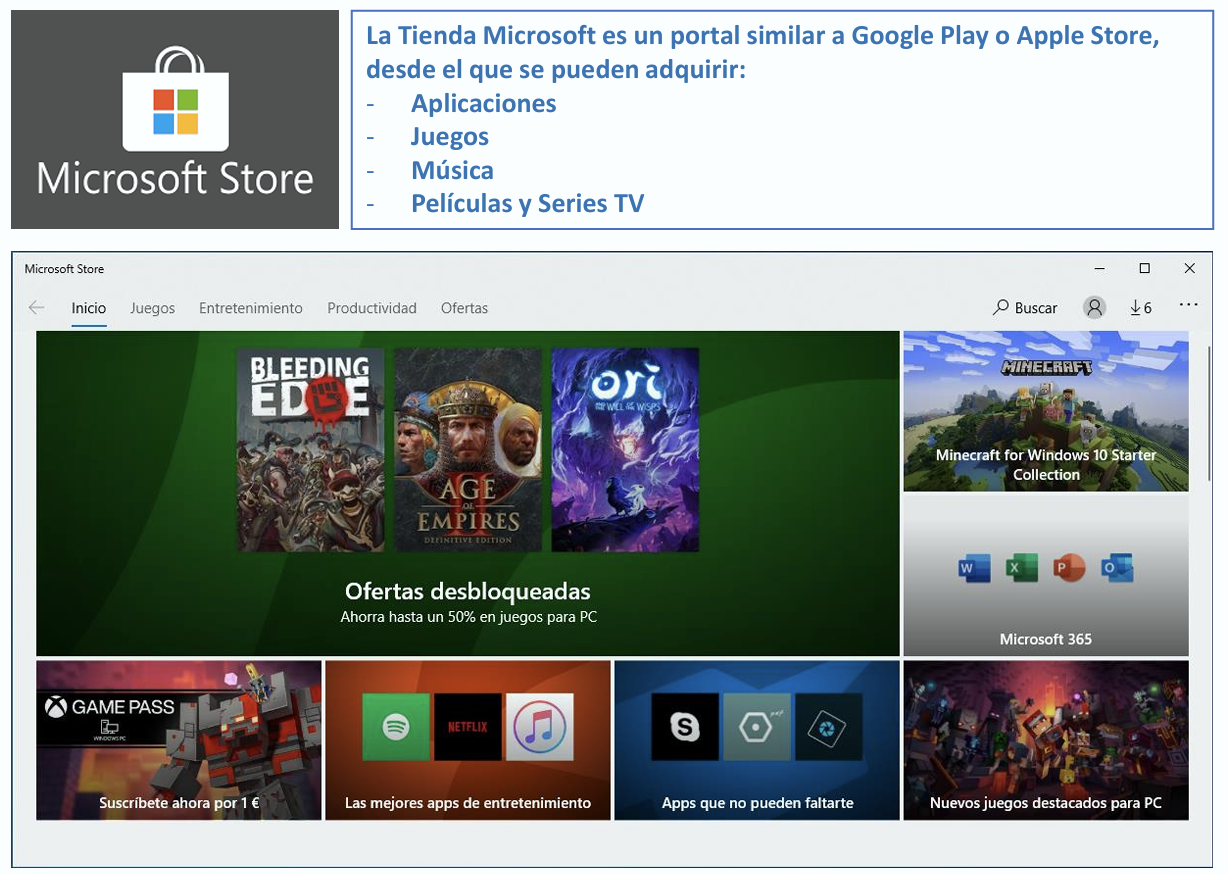Viewport: 1228px width, 874px height.
Task: Click the iTunes music note icon
Action: (540, 727)
